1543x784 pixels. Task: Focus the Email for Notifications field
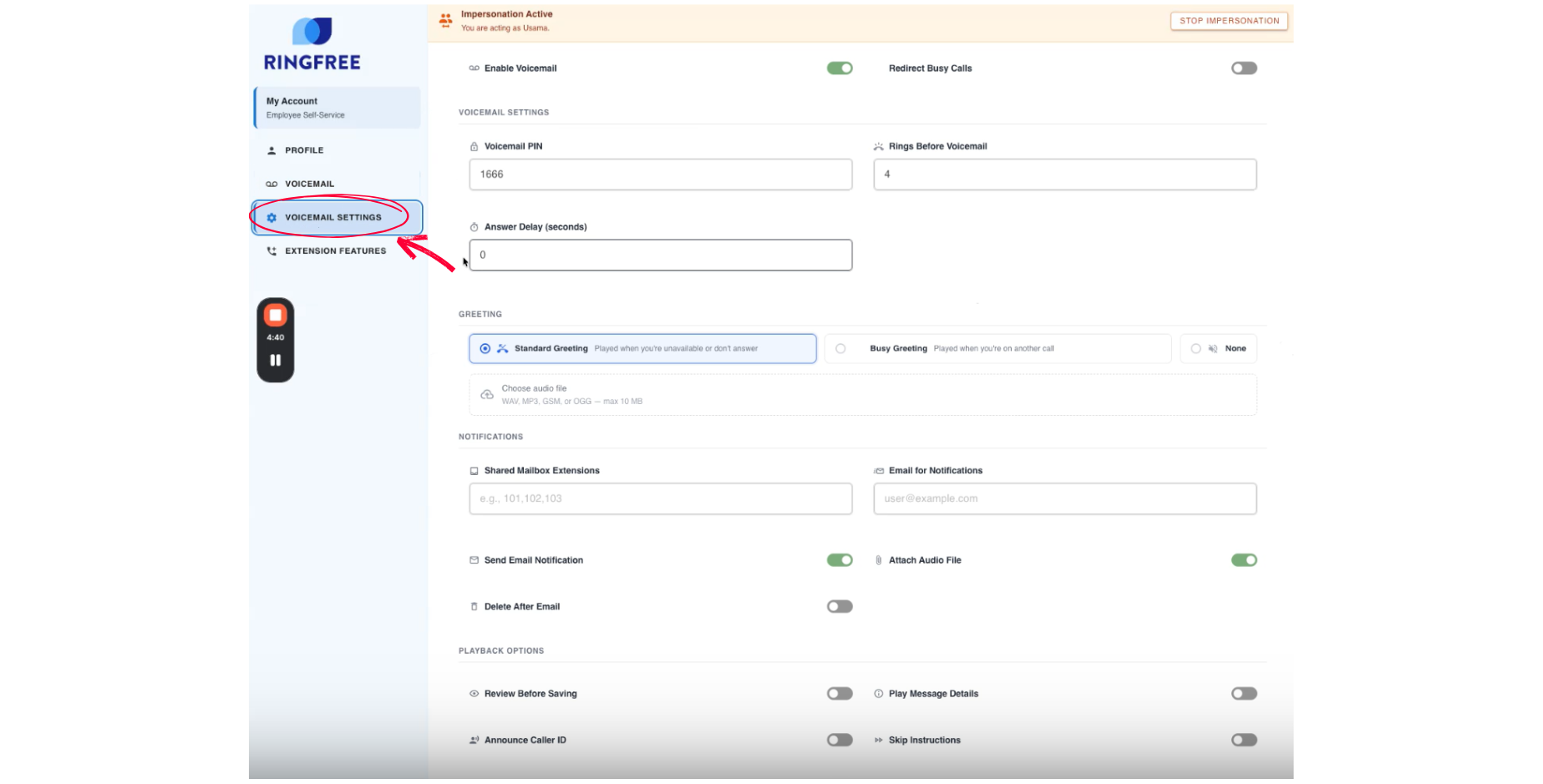click(x=1064, y=498)
